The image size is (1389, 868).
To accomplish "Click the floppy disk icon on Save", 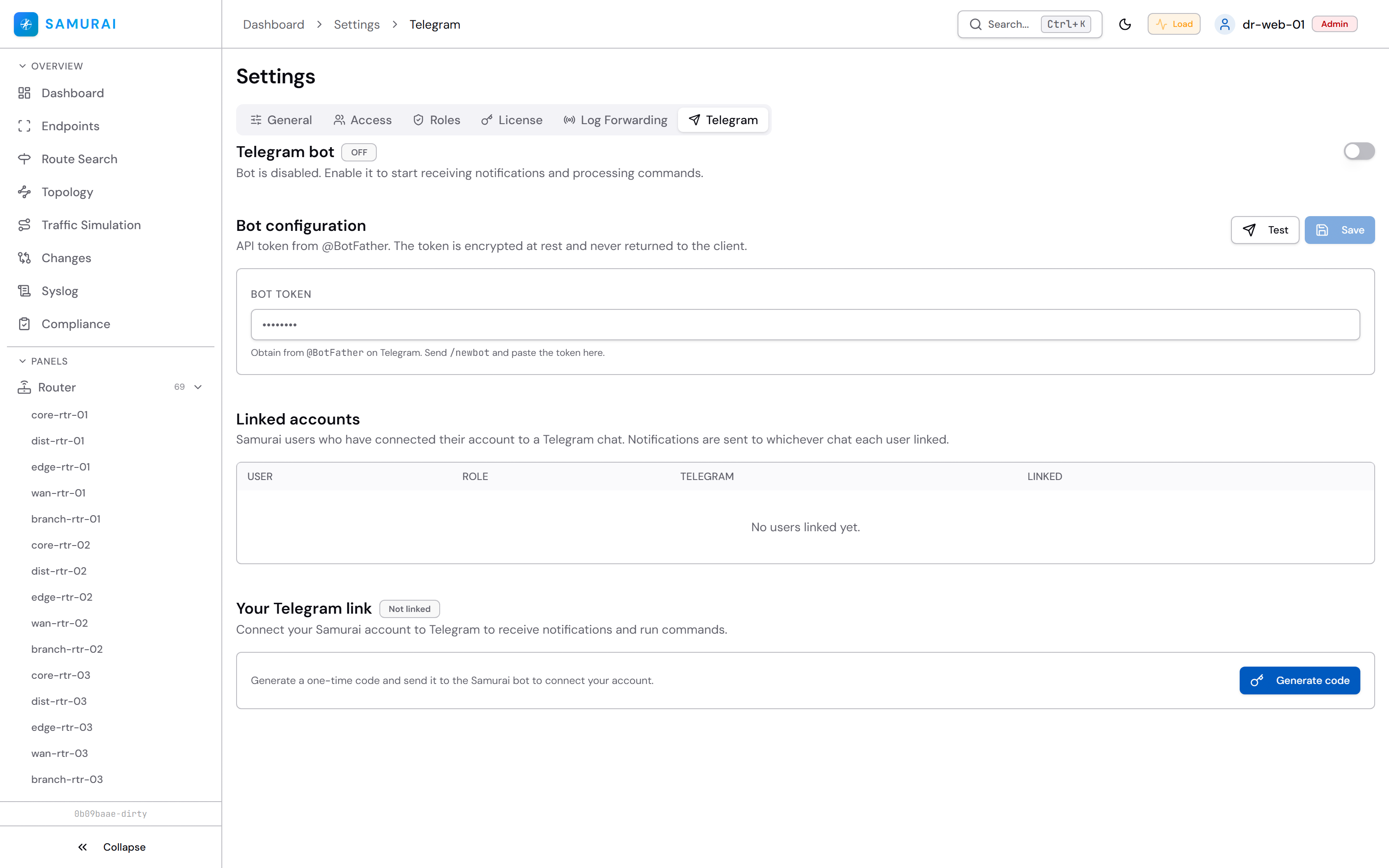I will pyautogui.click(x=1323, y=230).
